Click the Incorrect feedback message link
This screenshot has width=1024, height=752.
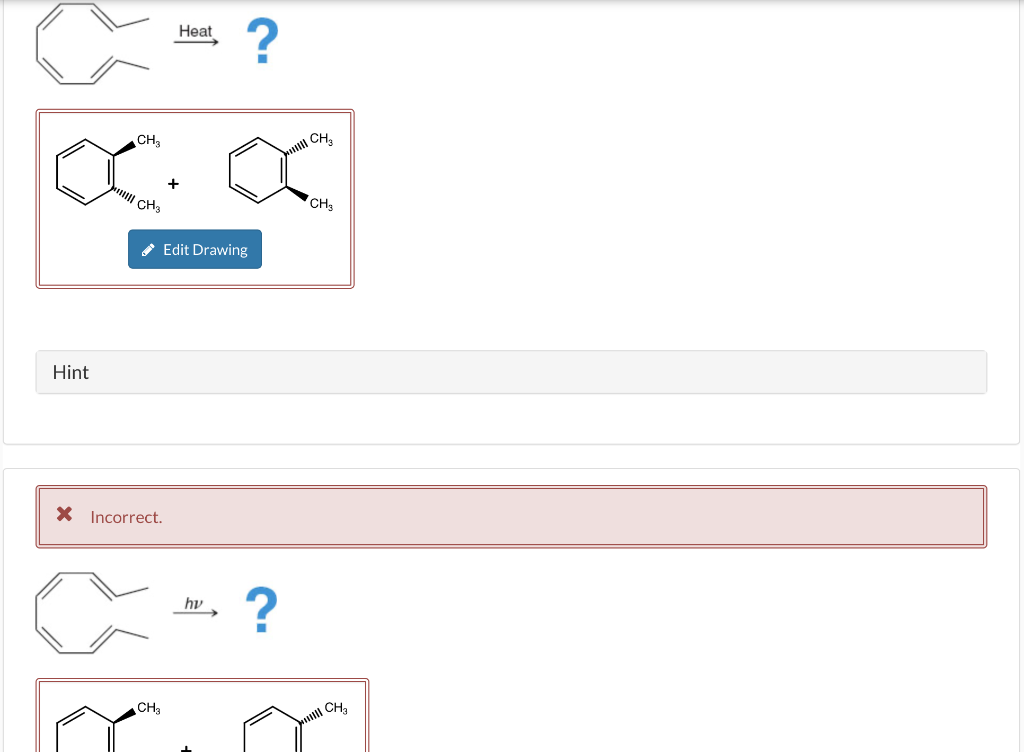pos(126,517)
